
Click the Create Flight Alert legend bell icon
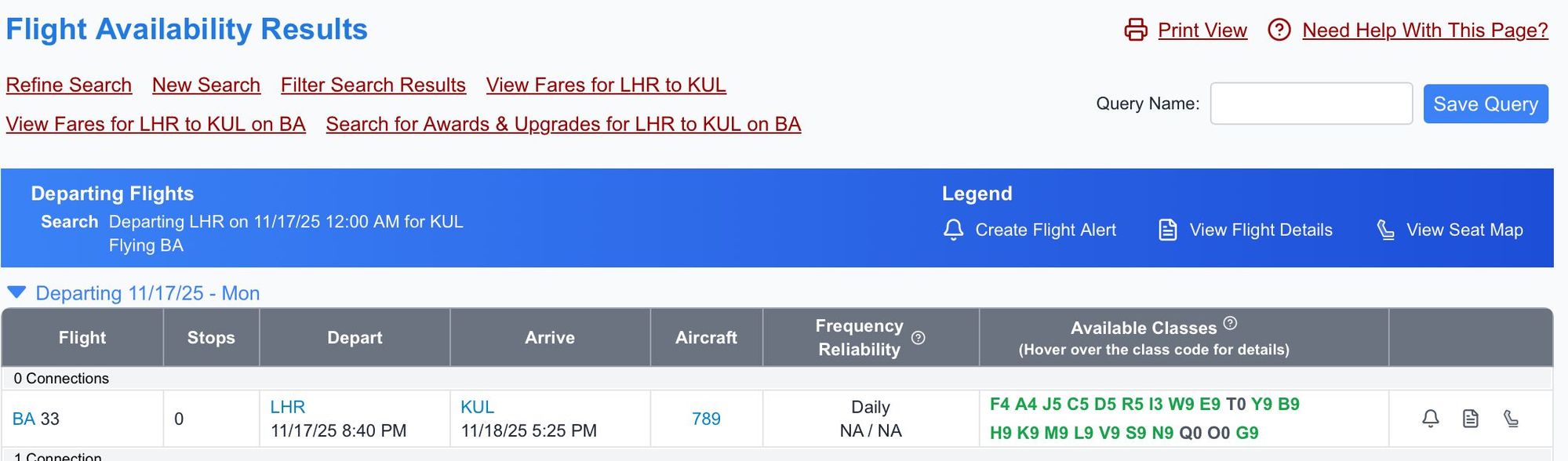953,230
